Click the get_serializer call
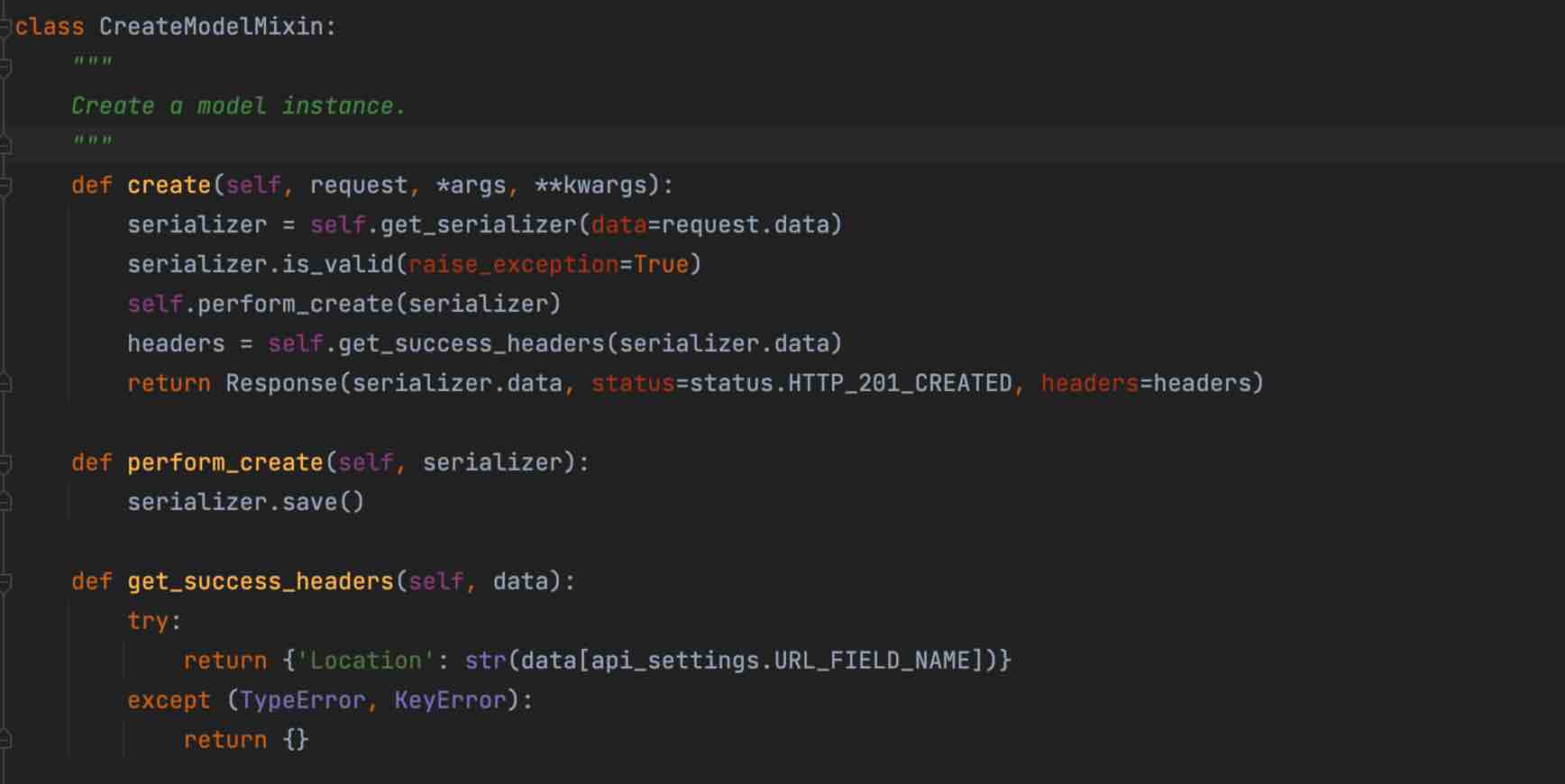Screen dimensions: 1565x784 click(x=479, y=225)
